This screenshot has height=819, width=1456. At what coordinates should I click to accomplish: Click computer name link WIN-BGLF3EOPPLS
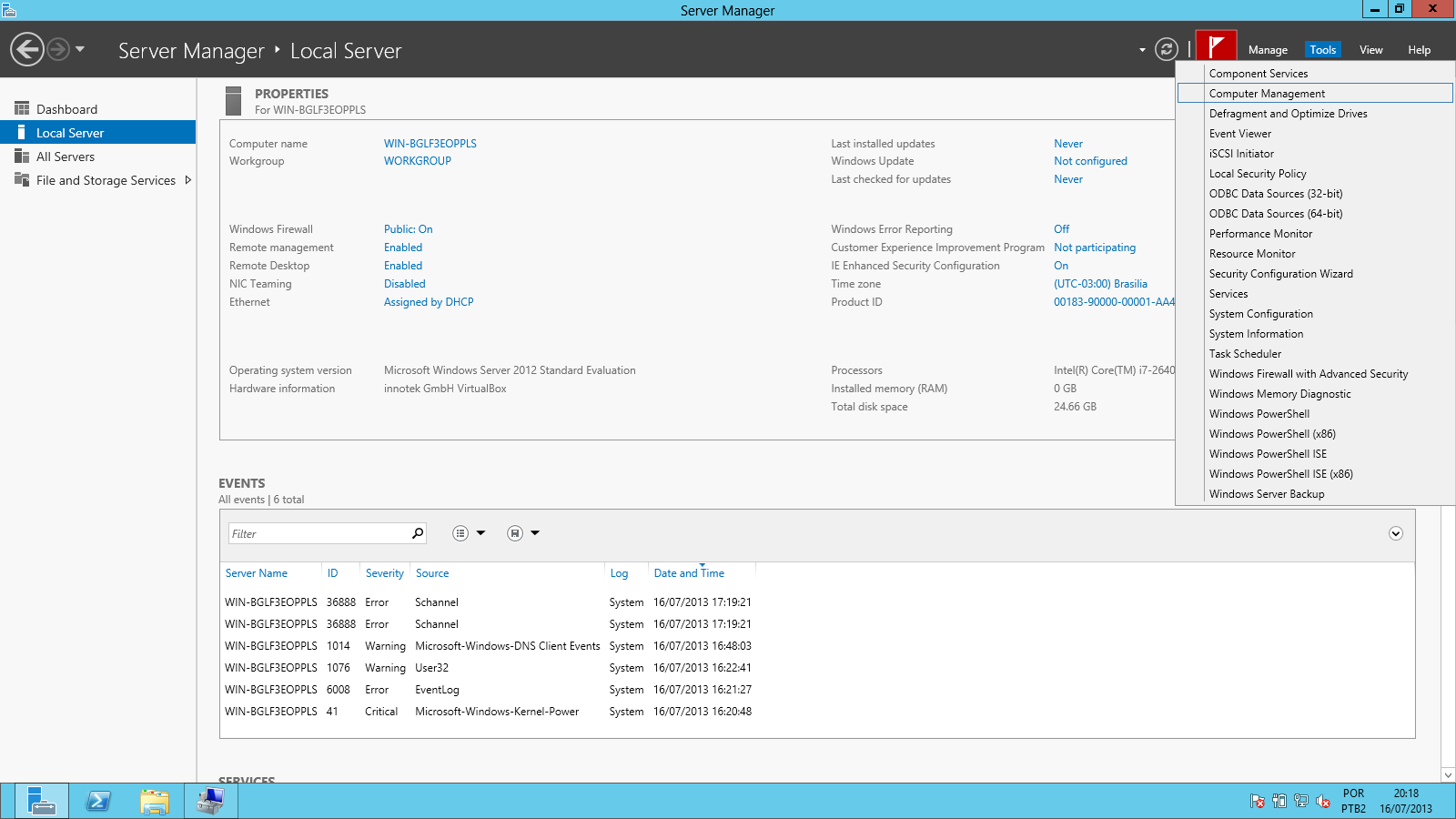430,144
